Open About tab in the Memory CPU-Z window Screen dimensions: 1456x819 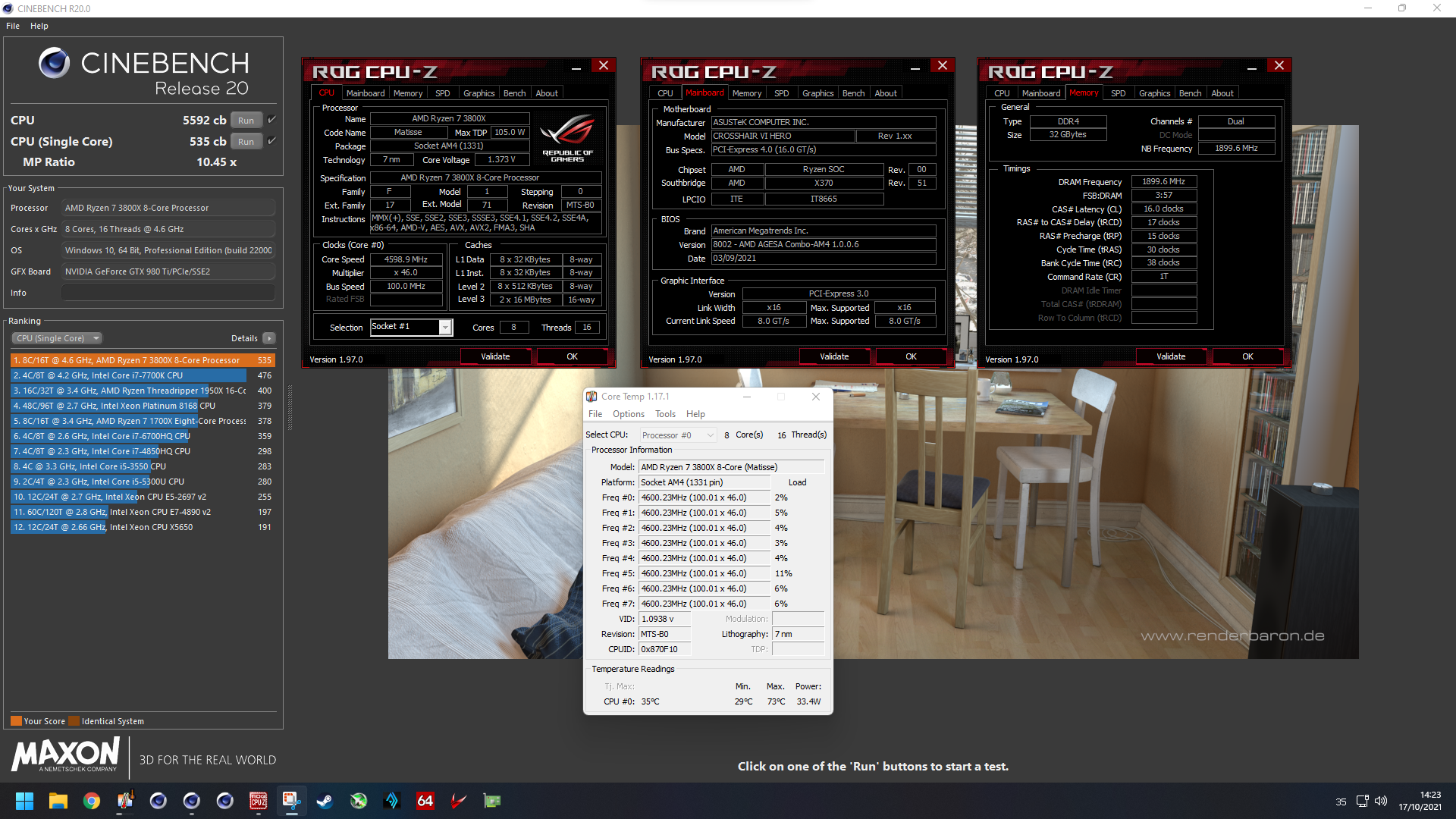pos(1222,93)
